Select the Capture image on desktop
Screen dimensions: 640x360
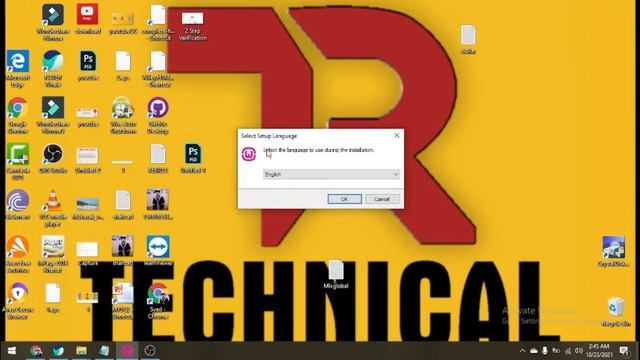point(87,249)
